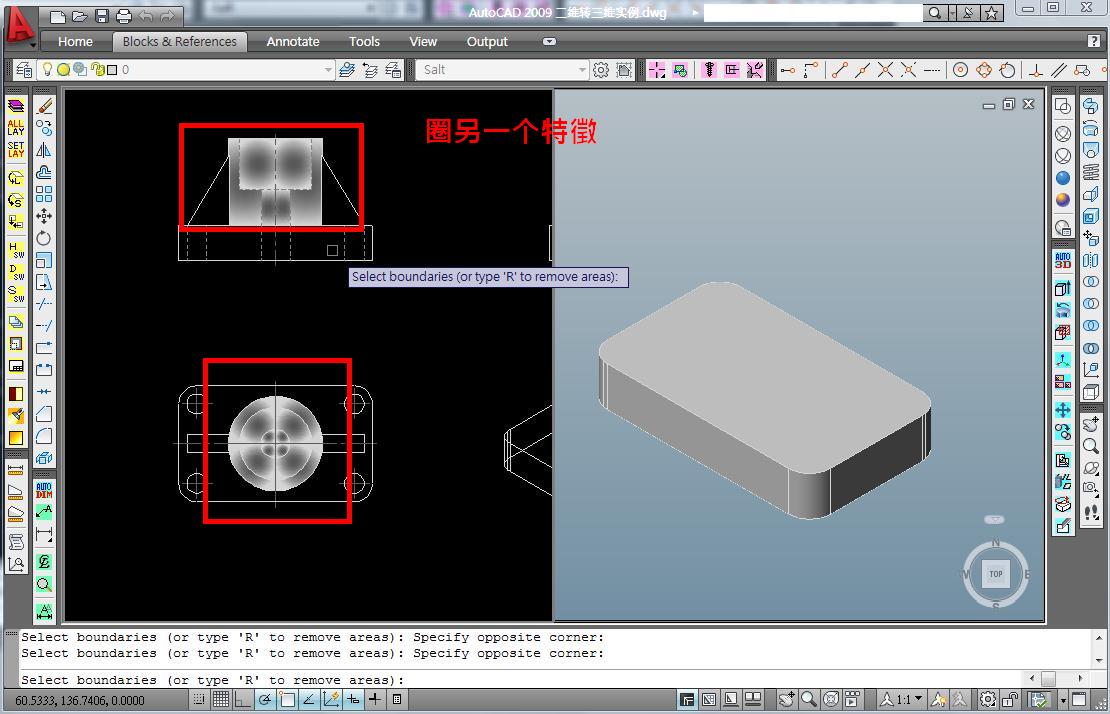
Task: Expand the InfoCenter search options arrow
Action: (x=952, y=13)
